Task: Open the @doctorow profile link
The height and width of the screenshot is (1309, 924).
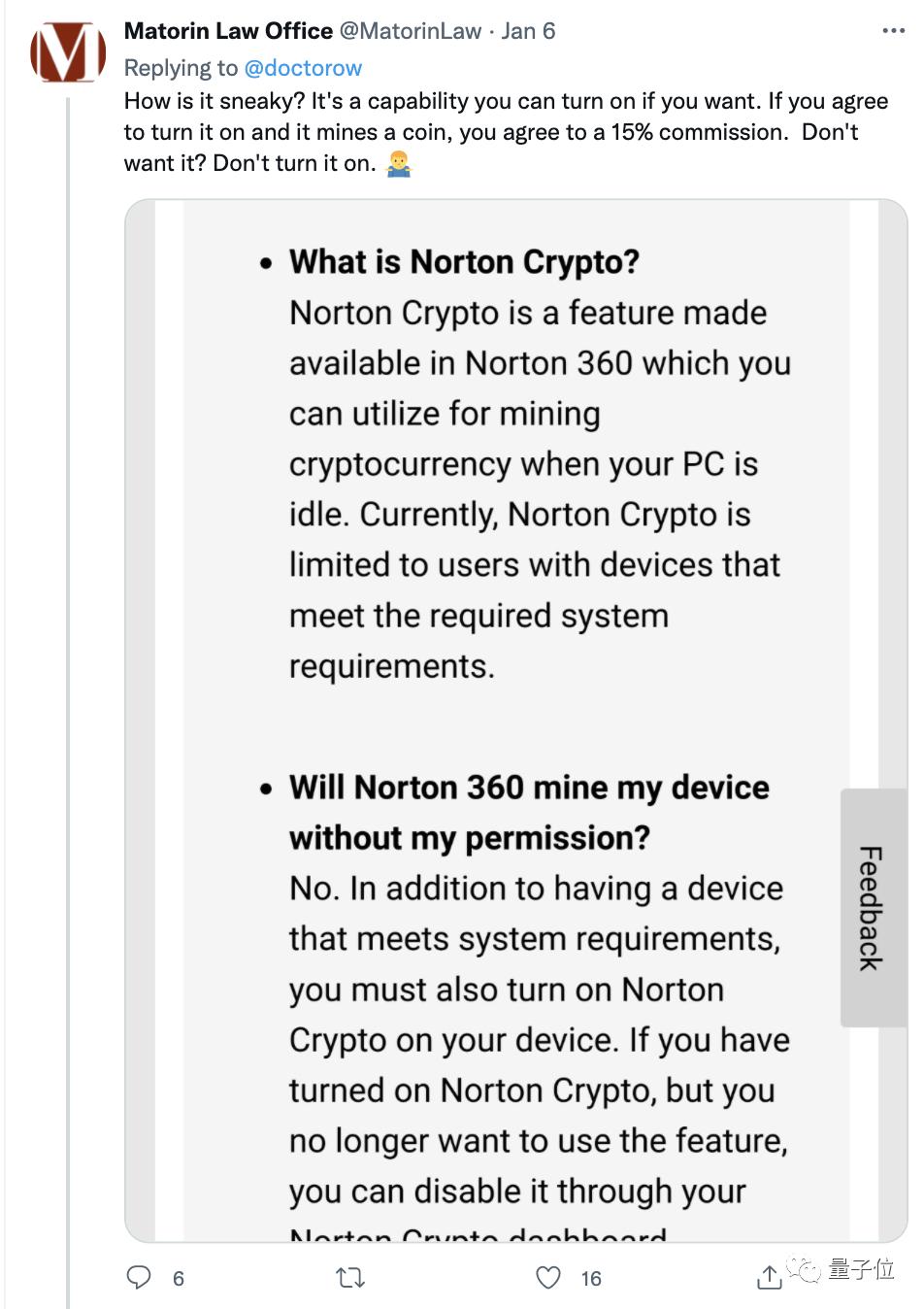Action: [x=307, y=68]
